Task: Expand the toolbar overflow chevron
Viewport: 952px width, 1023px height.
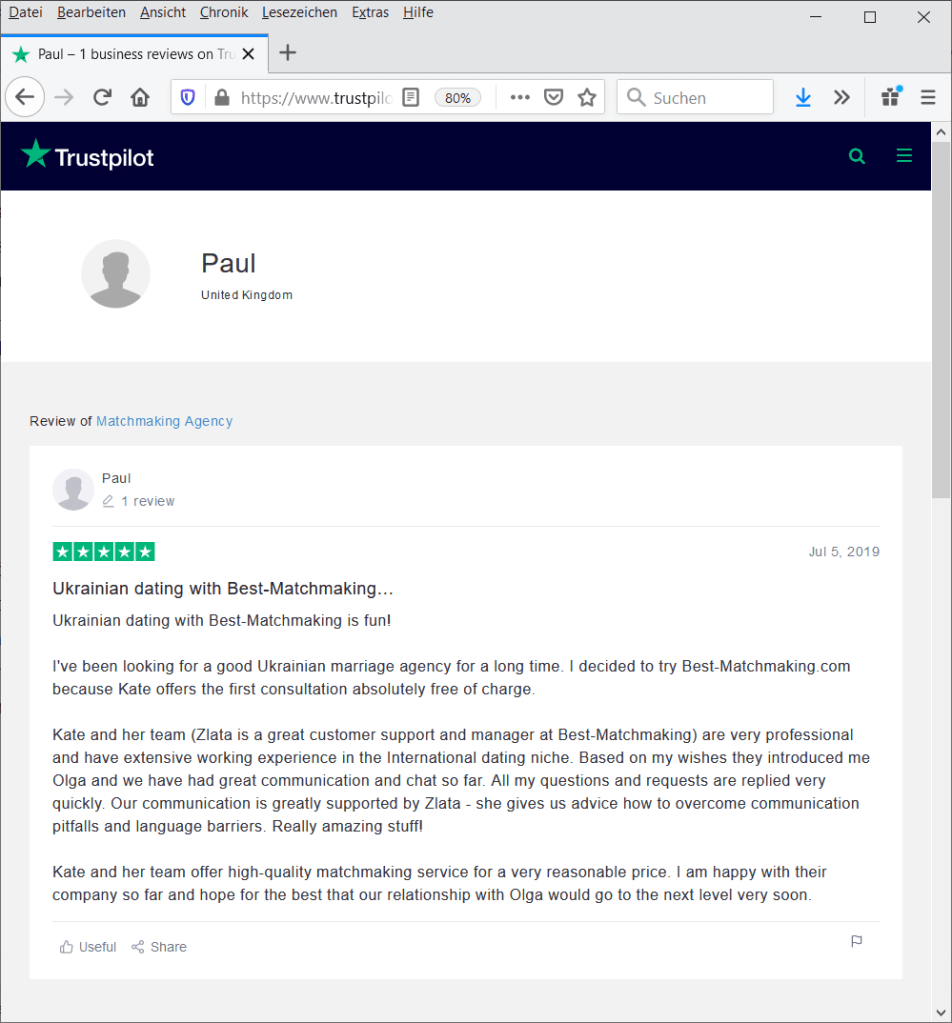Action: [x=842, y=98]
